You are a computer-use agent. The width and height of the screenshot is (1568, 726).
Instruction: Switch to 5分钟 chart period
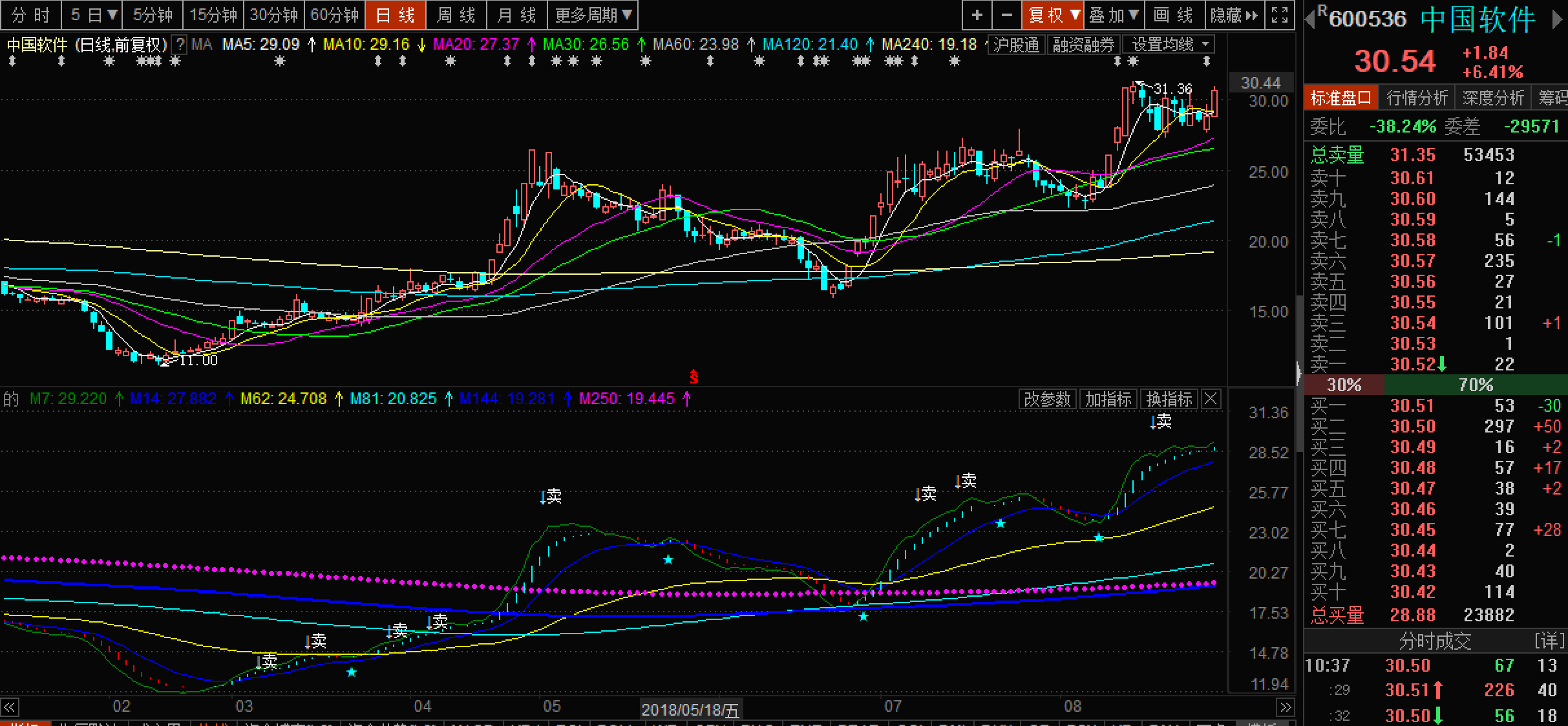(153, 15)
